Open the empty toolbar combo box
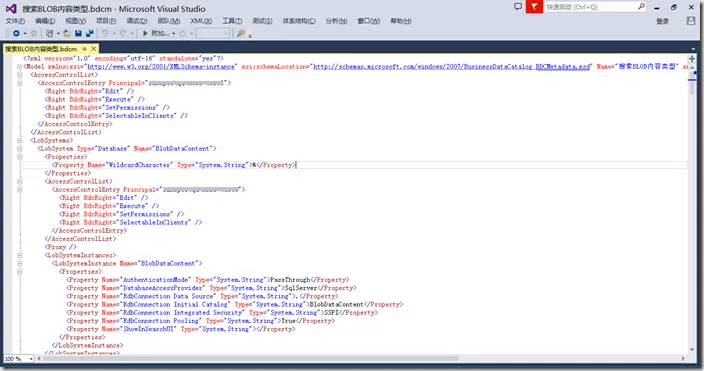Screen dimensions: 704x371 click(213, 33)
